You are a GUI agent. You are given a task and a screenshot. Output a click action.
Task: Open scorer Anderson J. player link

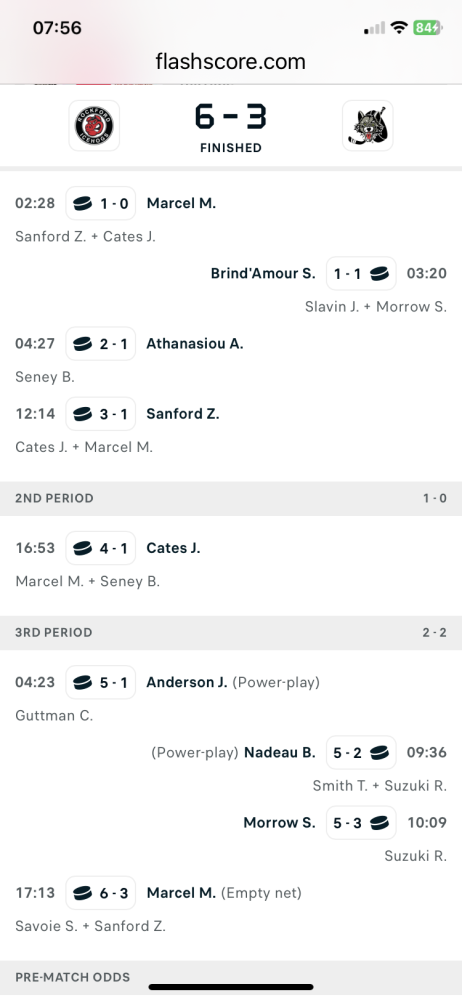coord(187,682)
